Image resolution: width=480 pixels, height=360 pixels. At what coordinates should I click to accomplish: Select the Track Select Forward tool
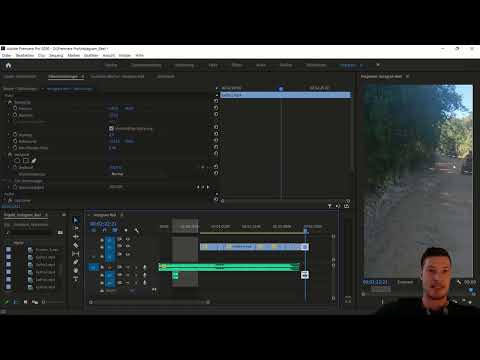pos(76,228)
